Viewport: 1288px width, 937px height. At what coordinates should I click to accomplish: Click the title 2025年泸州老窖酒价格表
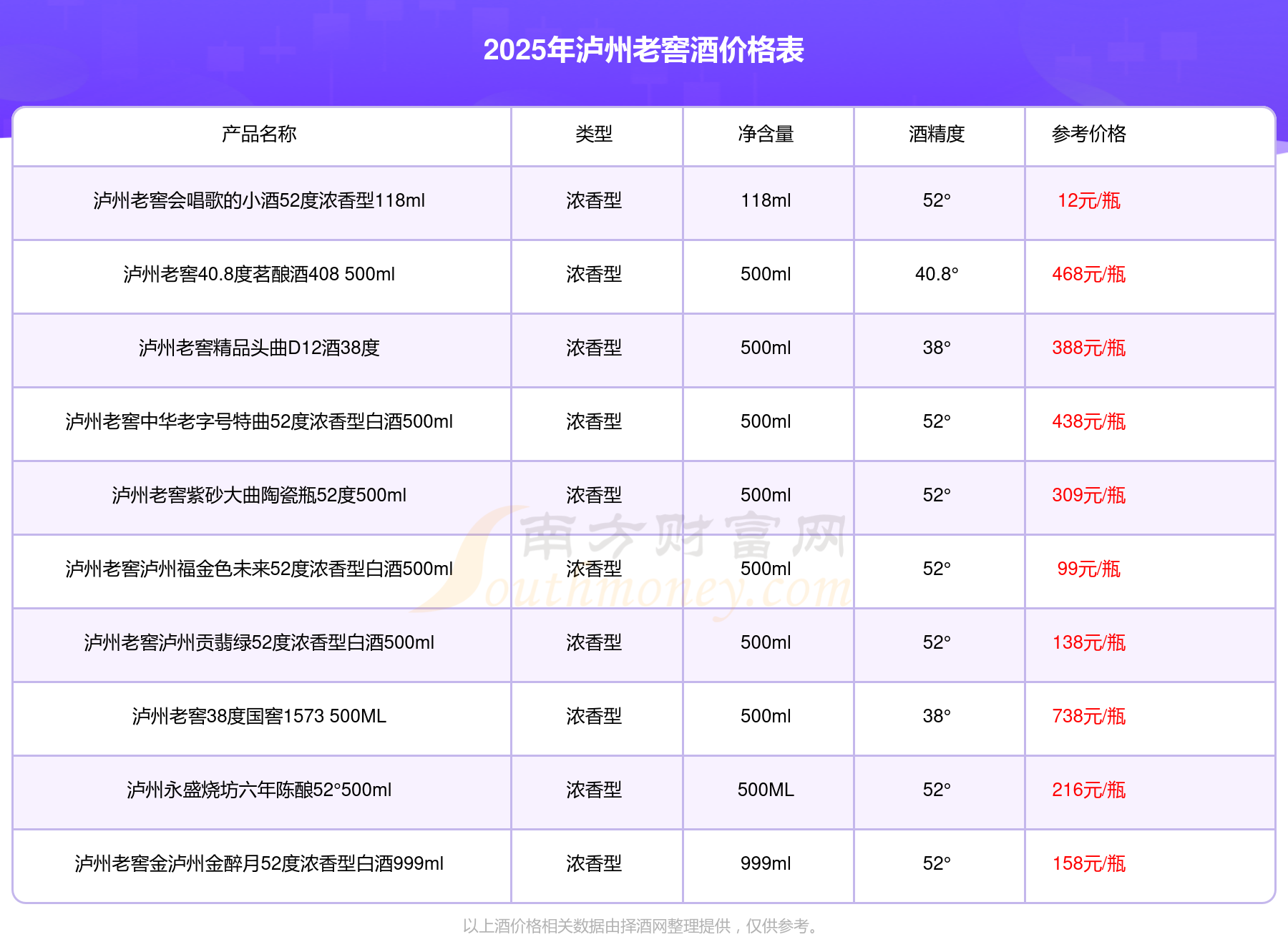(644, 50)
